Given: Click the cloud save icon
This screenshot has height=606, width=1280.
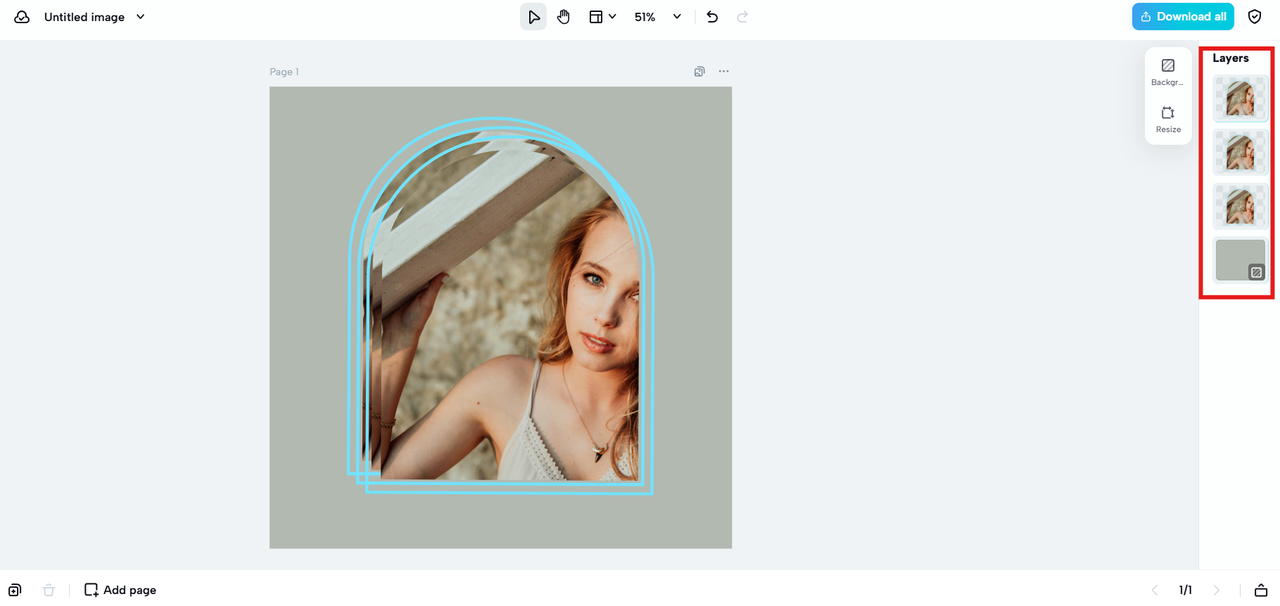Looking at the screenshot, I should pyautogui.click(x=21, y=17).
